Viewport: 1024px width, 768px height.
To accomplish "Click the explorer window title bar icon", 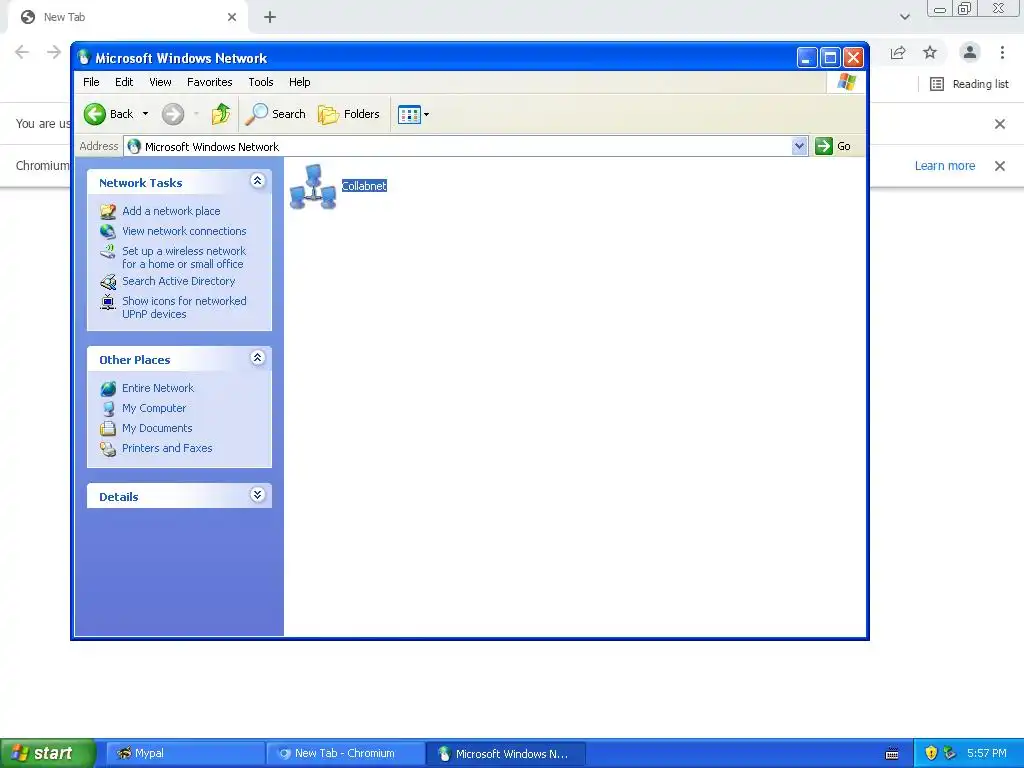I will point(84,57).
